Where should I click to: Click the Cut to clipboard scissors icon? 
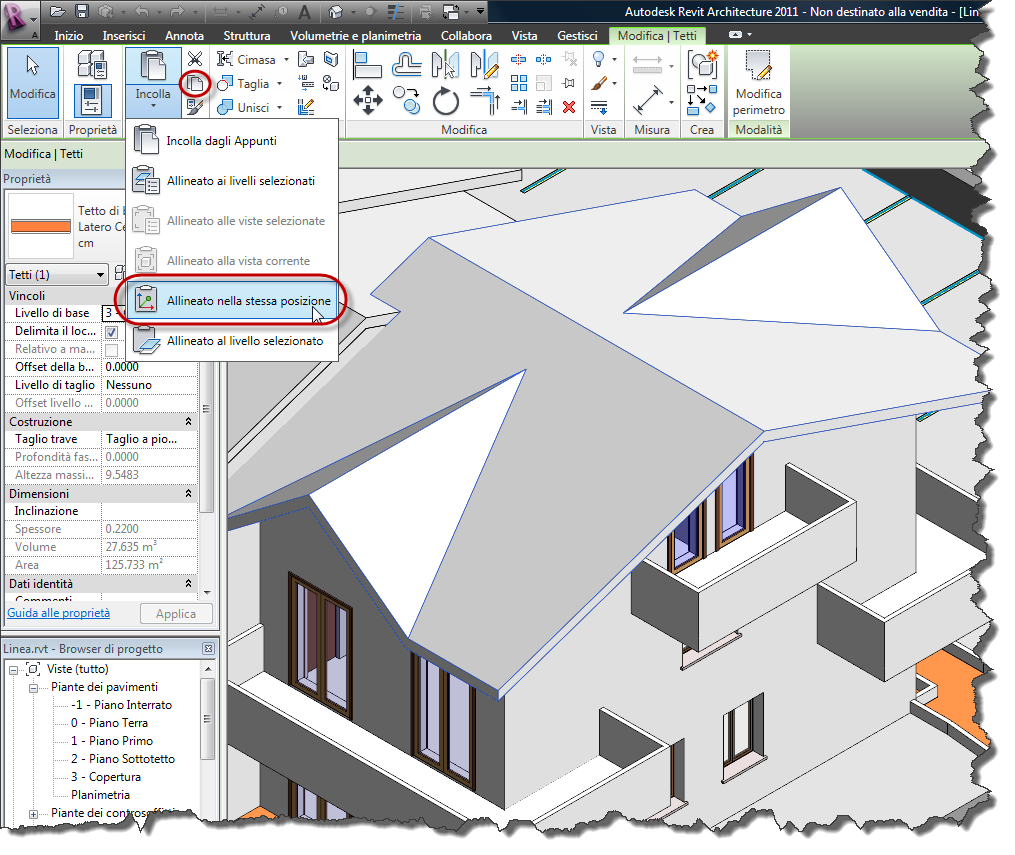pos(195,59)
